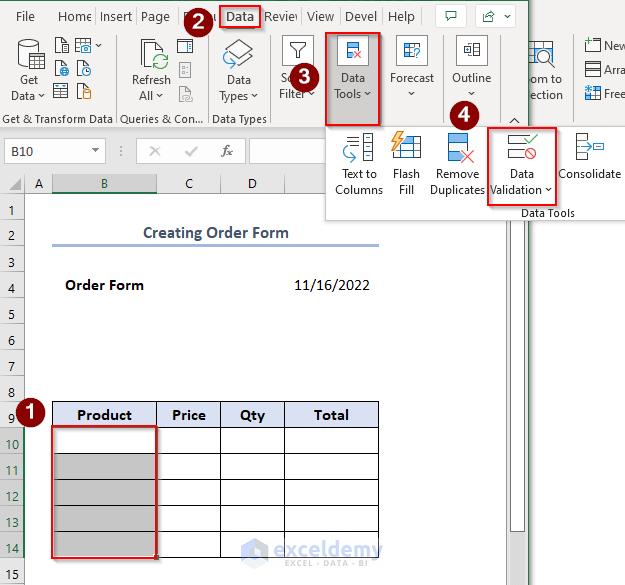Click the 'Creating Order Form' title cell
Screen dimensions: 625x585
216,233
